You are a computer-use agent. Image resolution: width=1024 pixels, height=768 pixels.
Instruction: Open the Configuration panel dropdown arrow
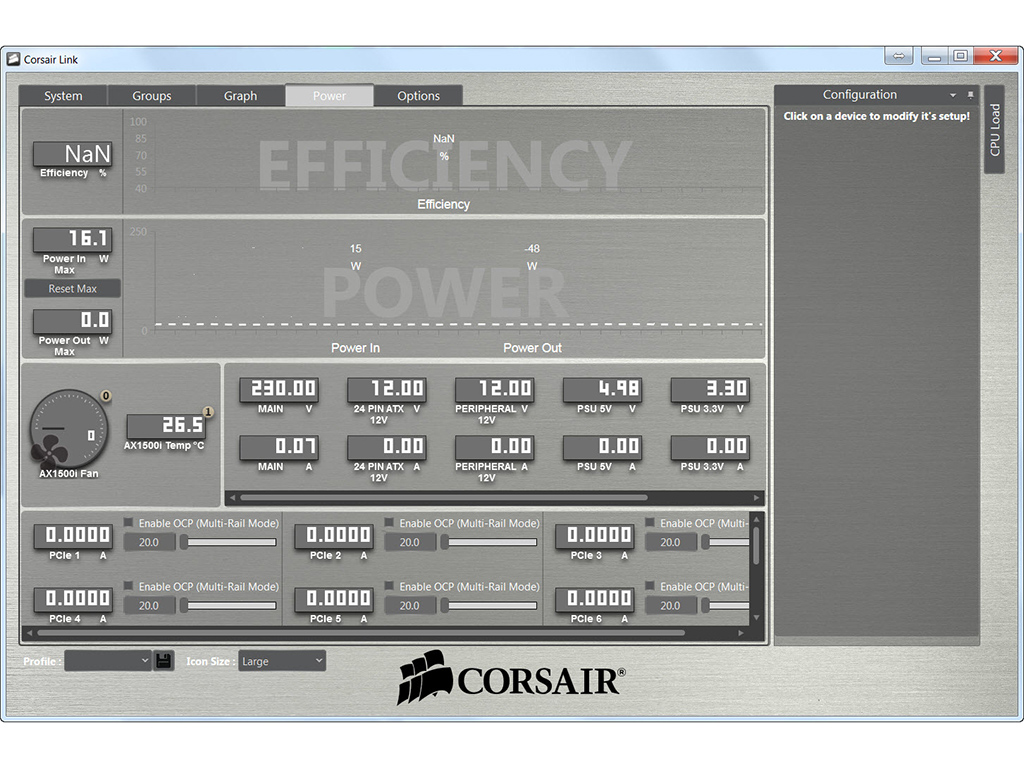[x=953, y=95]
